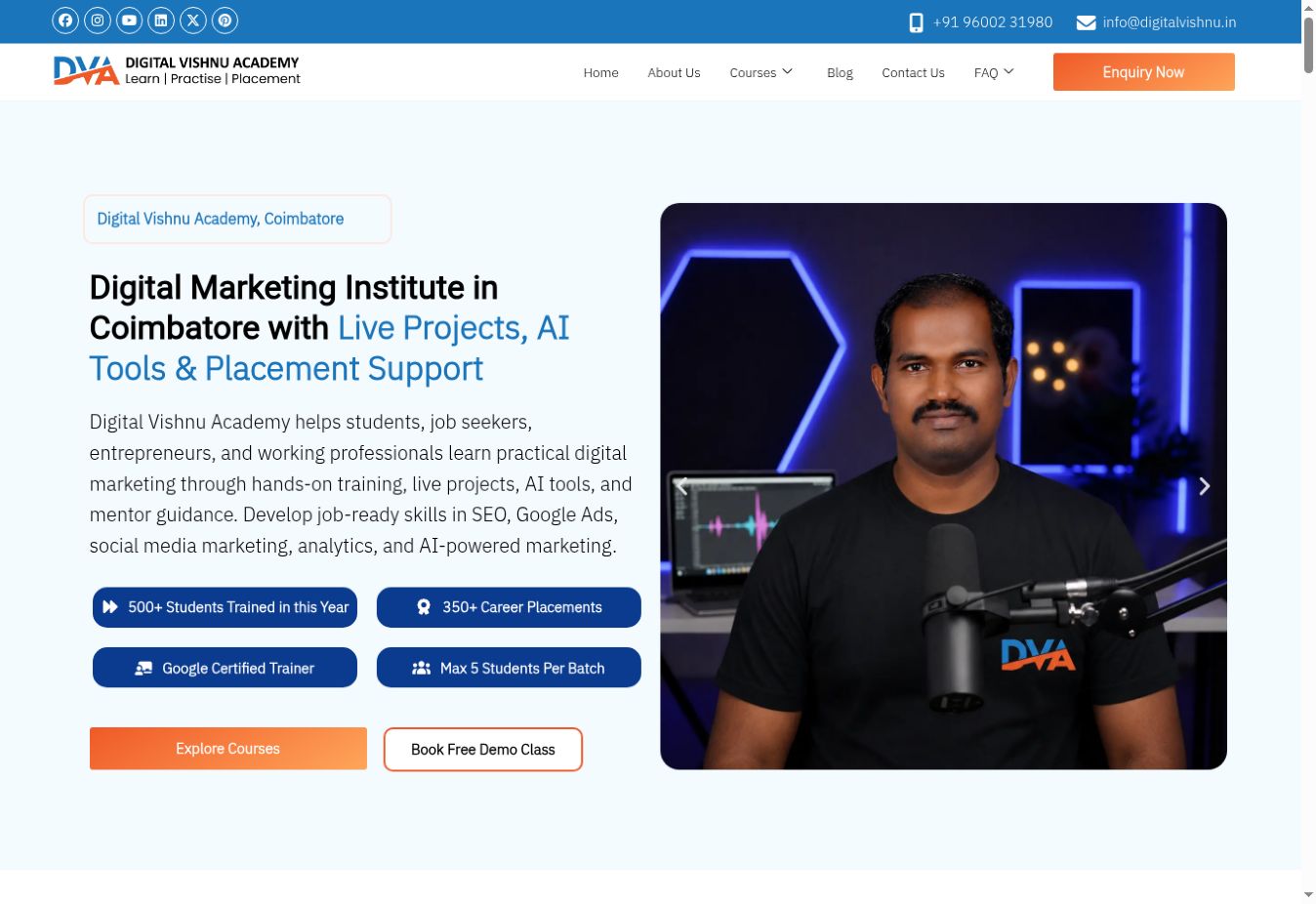
Task: Call the phone number +91 96002 31980
Action: coord(993,22)
